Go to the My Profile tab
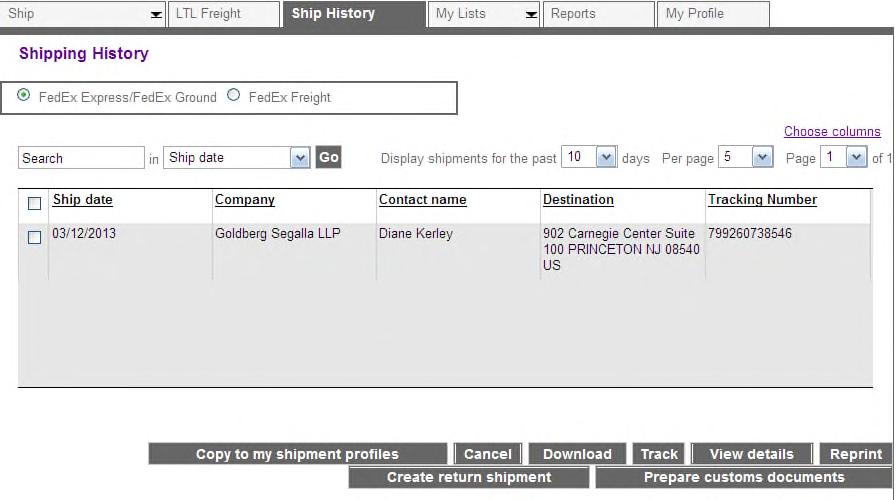Screen dimensions: 896x500 714,14
